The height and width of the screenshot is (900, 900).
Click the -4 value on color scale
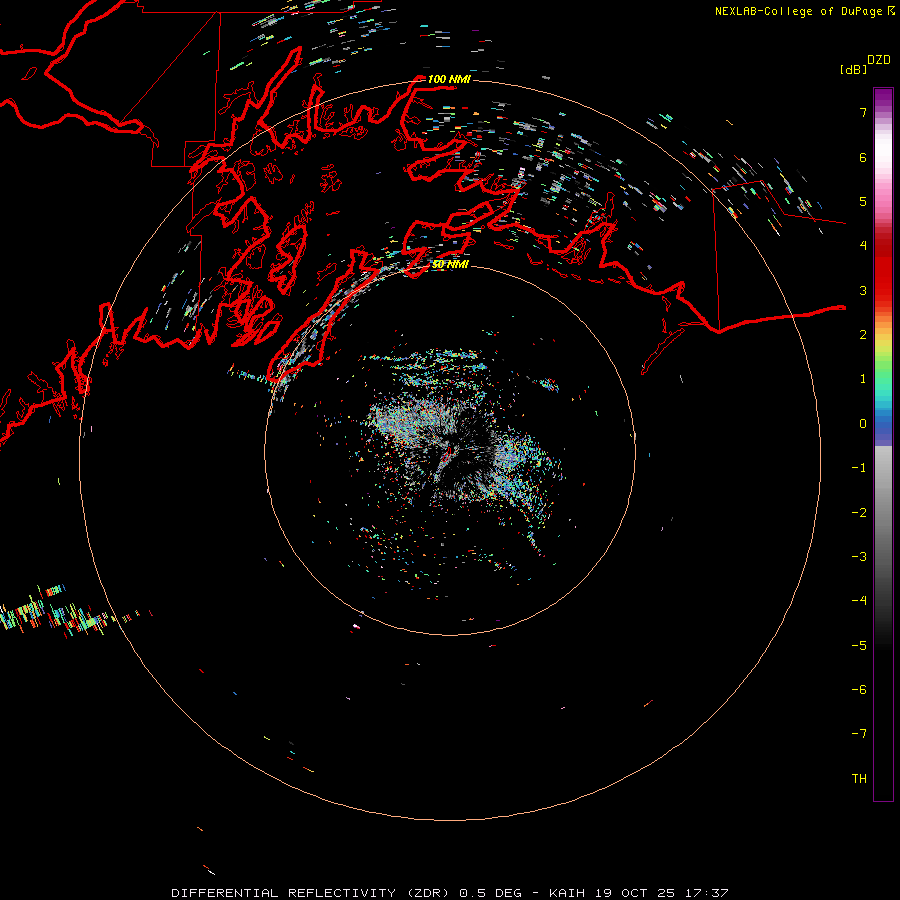[859, 601]
